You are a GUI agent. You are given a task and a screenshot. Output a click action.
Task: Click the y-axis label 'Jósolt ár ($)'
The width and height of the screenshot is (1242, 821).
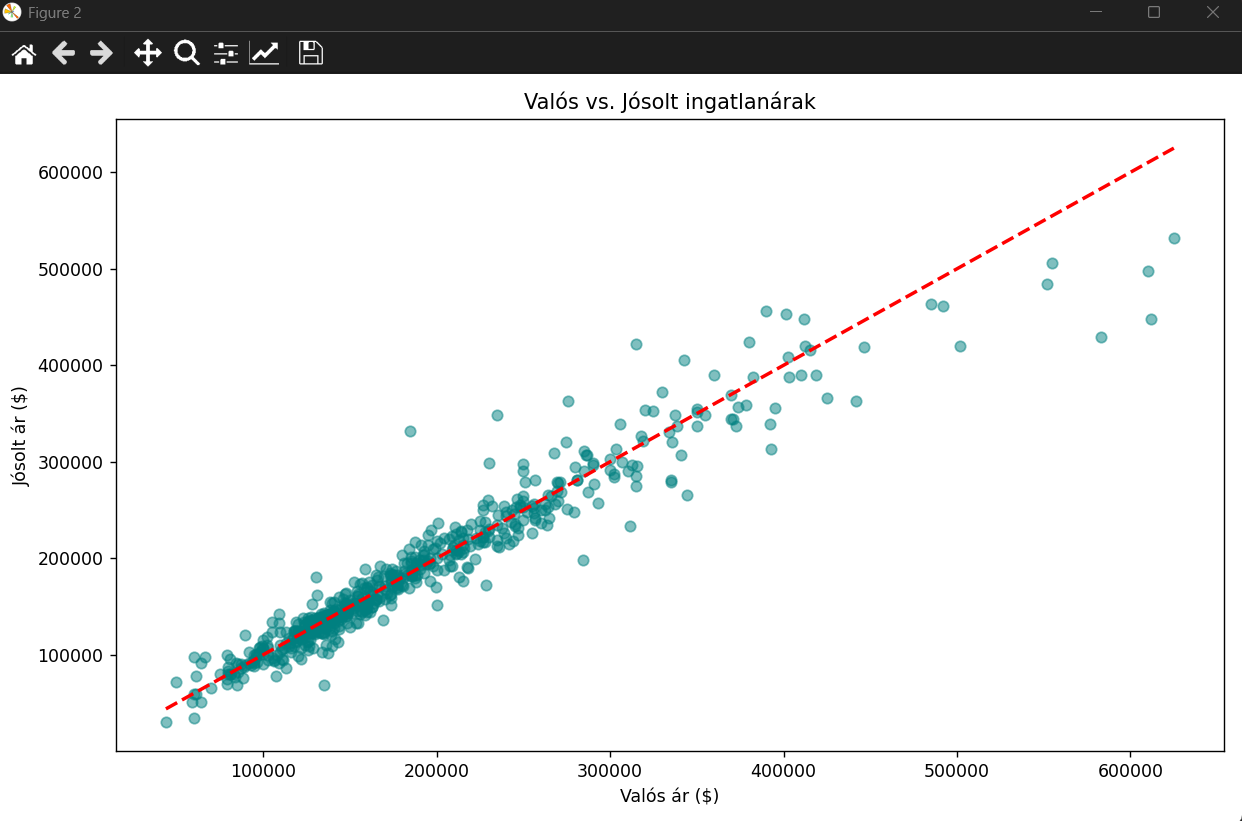[x=21, y=435]
